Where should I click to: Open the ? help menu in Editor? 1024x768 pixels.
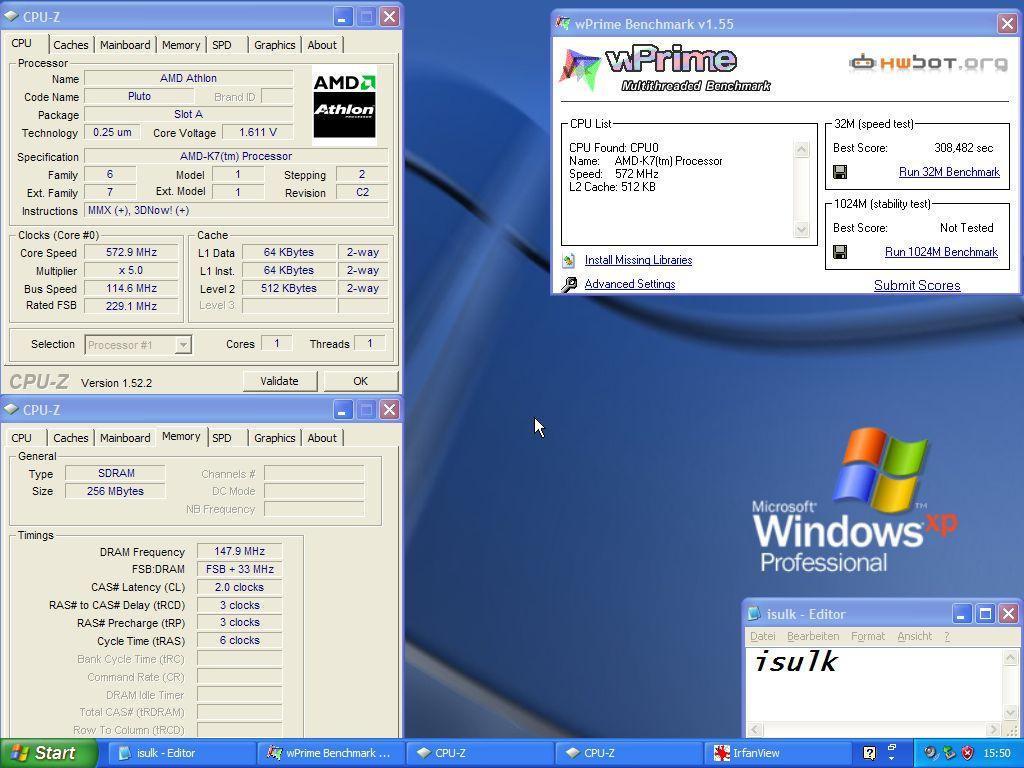click(x=947, y=636)
